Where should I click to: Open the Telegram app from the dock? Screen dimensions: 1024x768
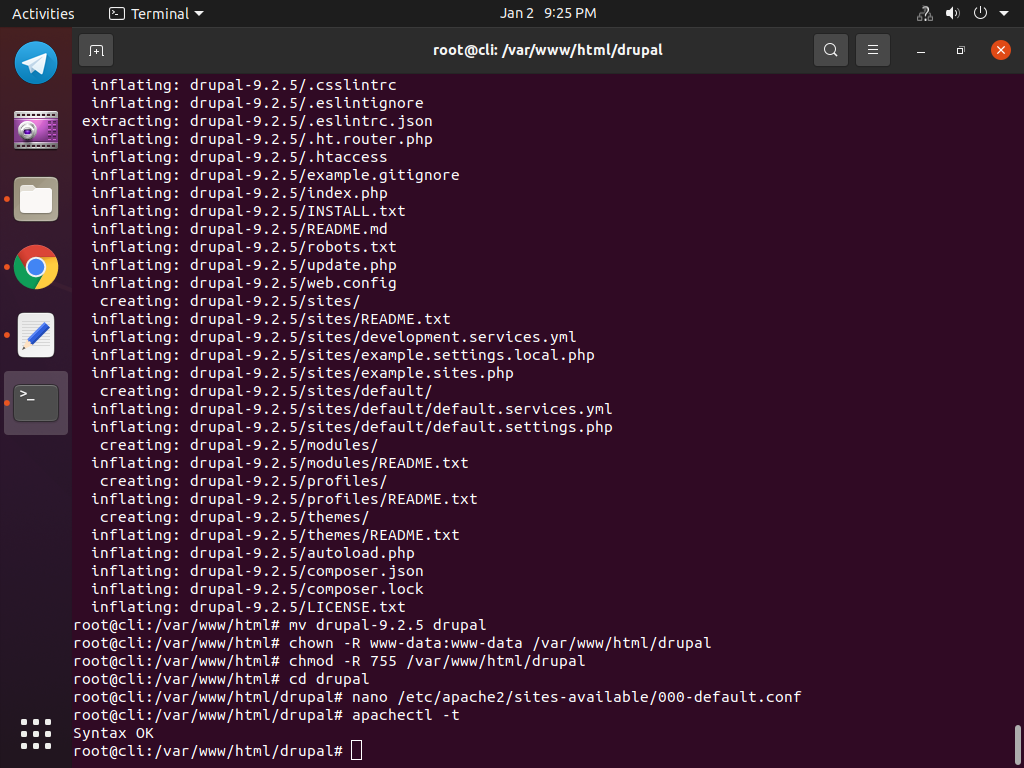[36, 63]
